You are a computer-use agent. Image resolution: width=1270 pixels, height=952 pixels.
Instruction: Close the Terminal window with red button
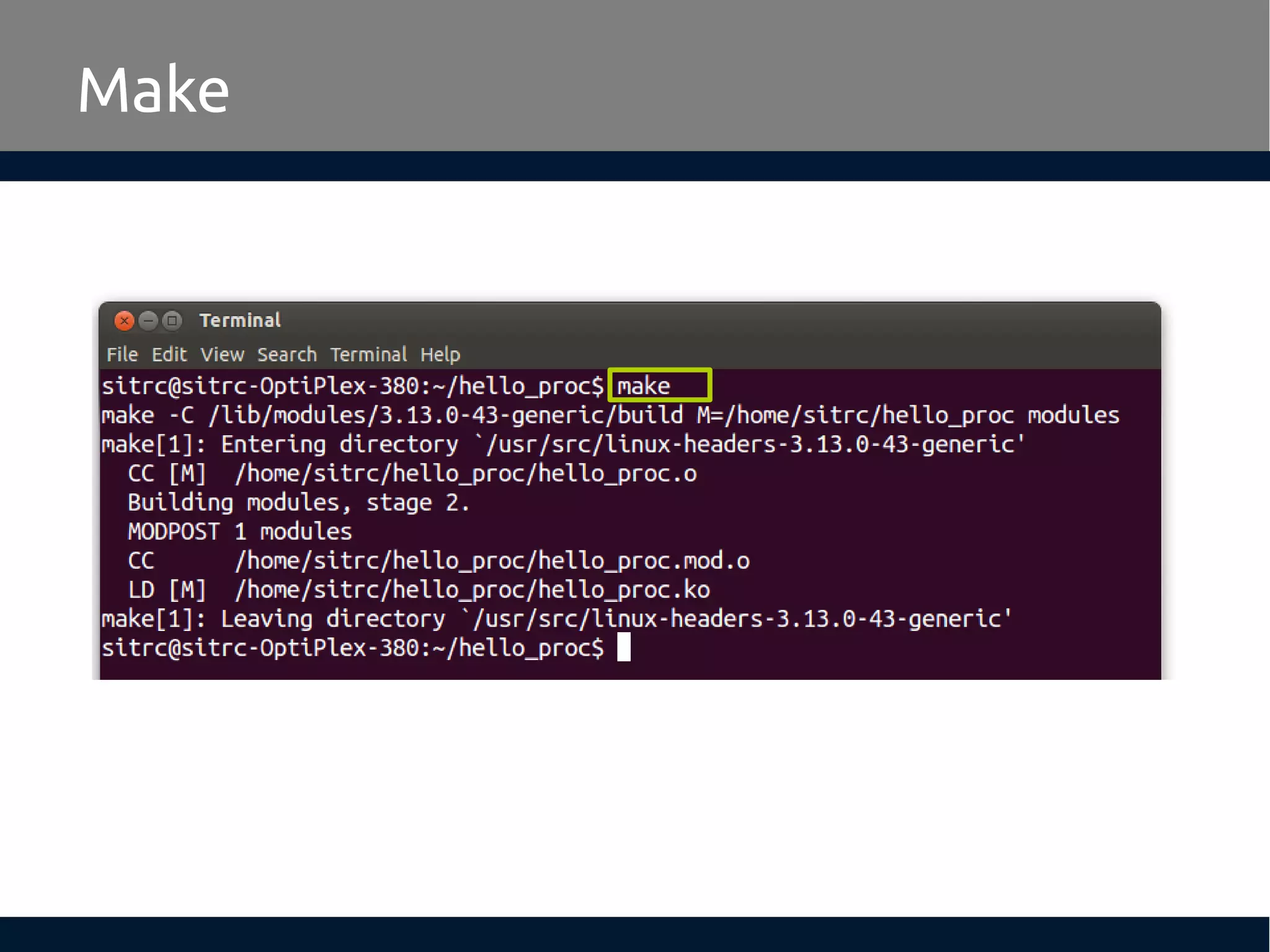[x=125, y=320]
